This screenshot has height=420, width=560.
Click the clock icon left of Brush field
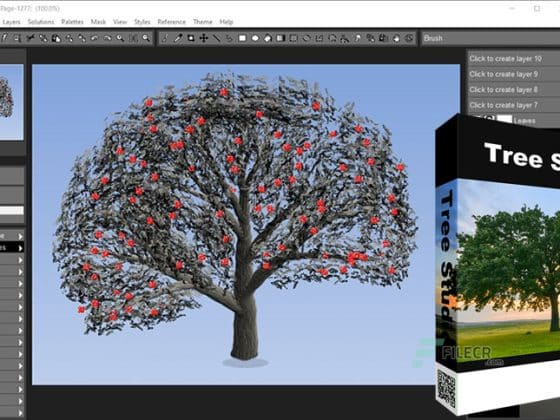[409, 38]
